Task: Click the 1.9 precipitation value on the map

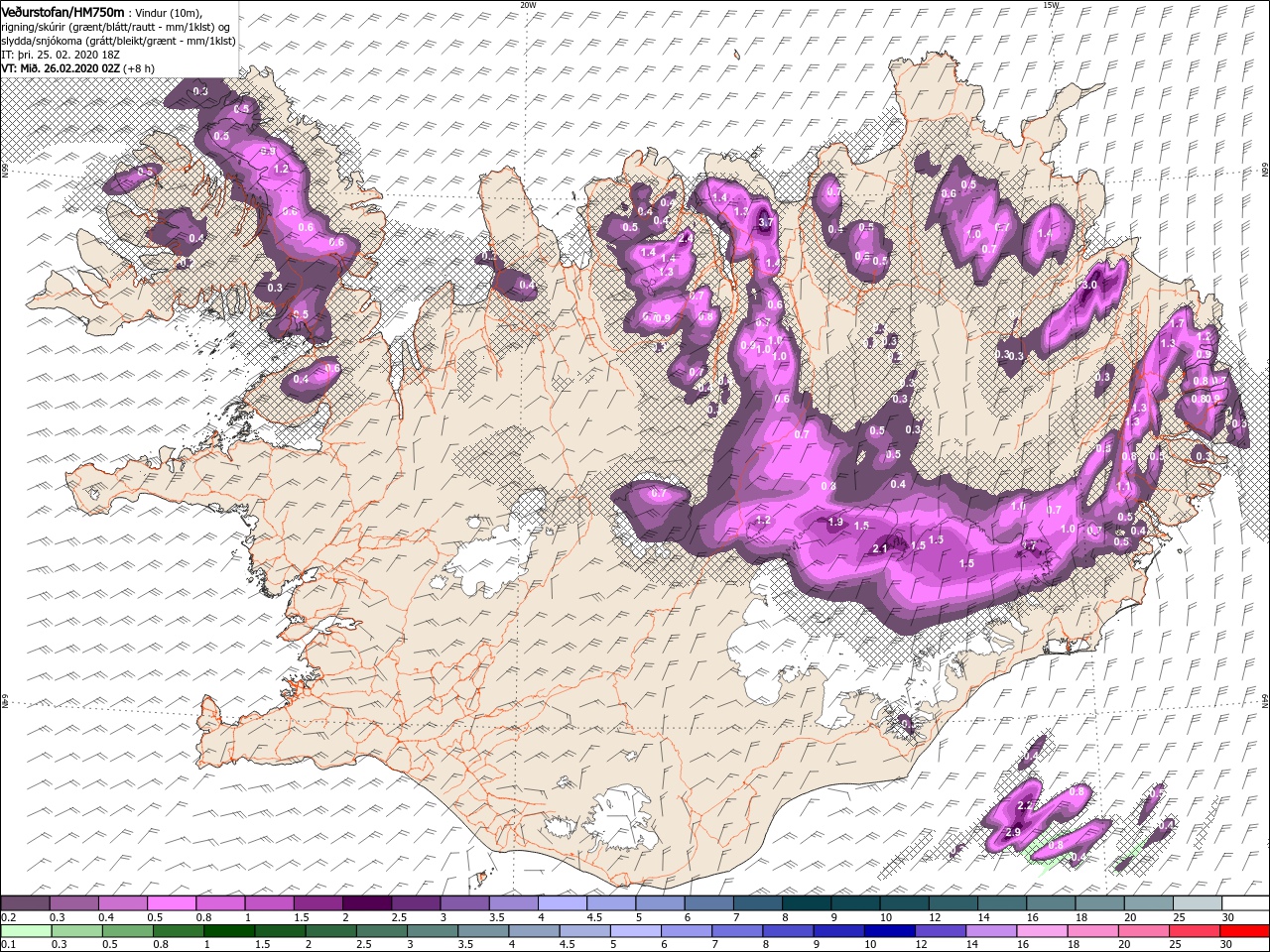Action: click(835, 523)
